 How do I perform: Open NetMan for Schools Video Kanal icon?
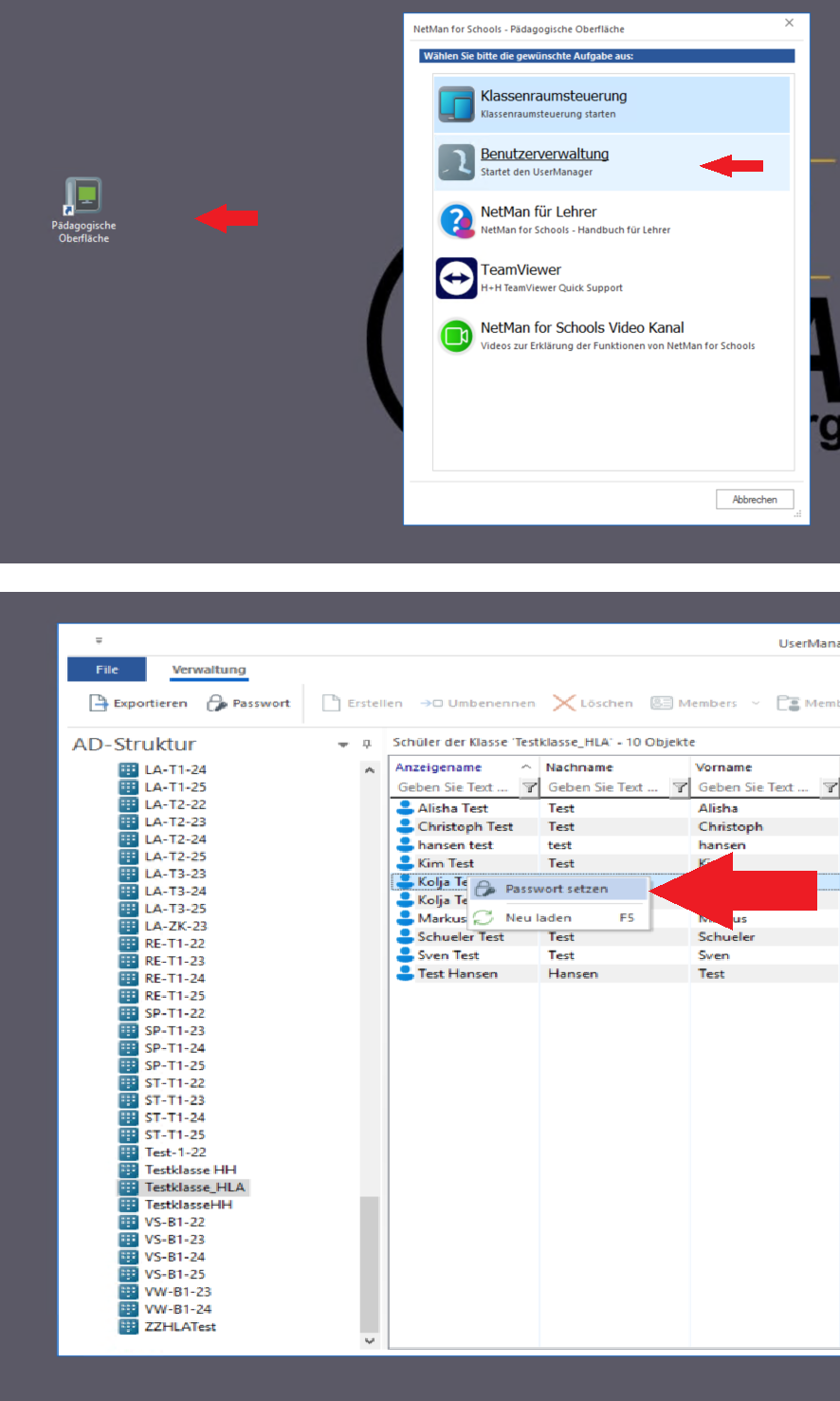tap(456, 336)
